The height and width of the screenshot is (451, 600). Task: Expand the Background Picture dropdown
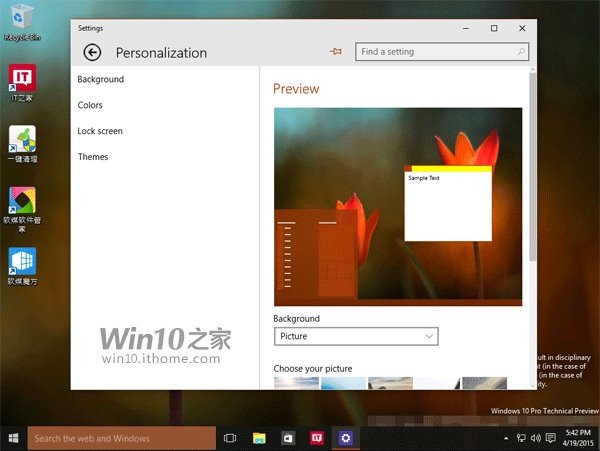356,336
